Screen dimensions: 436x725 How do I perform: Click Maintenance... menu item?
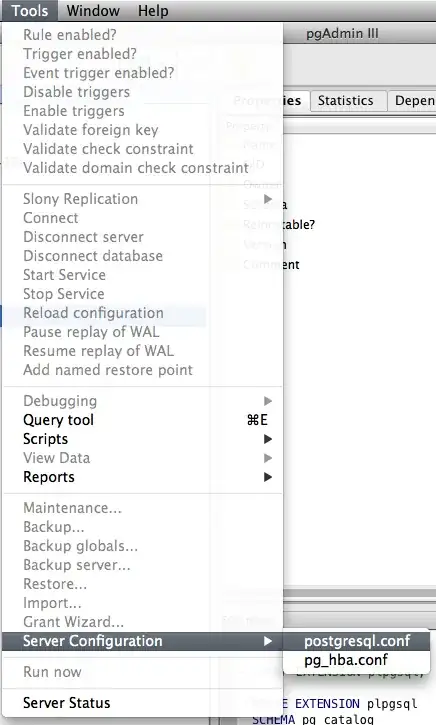click(142, 508)
